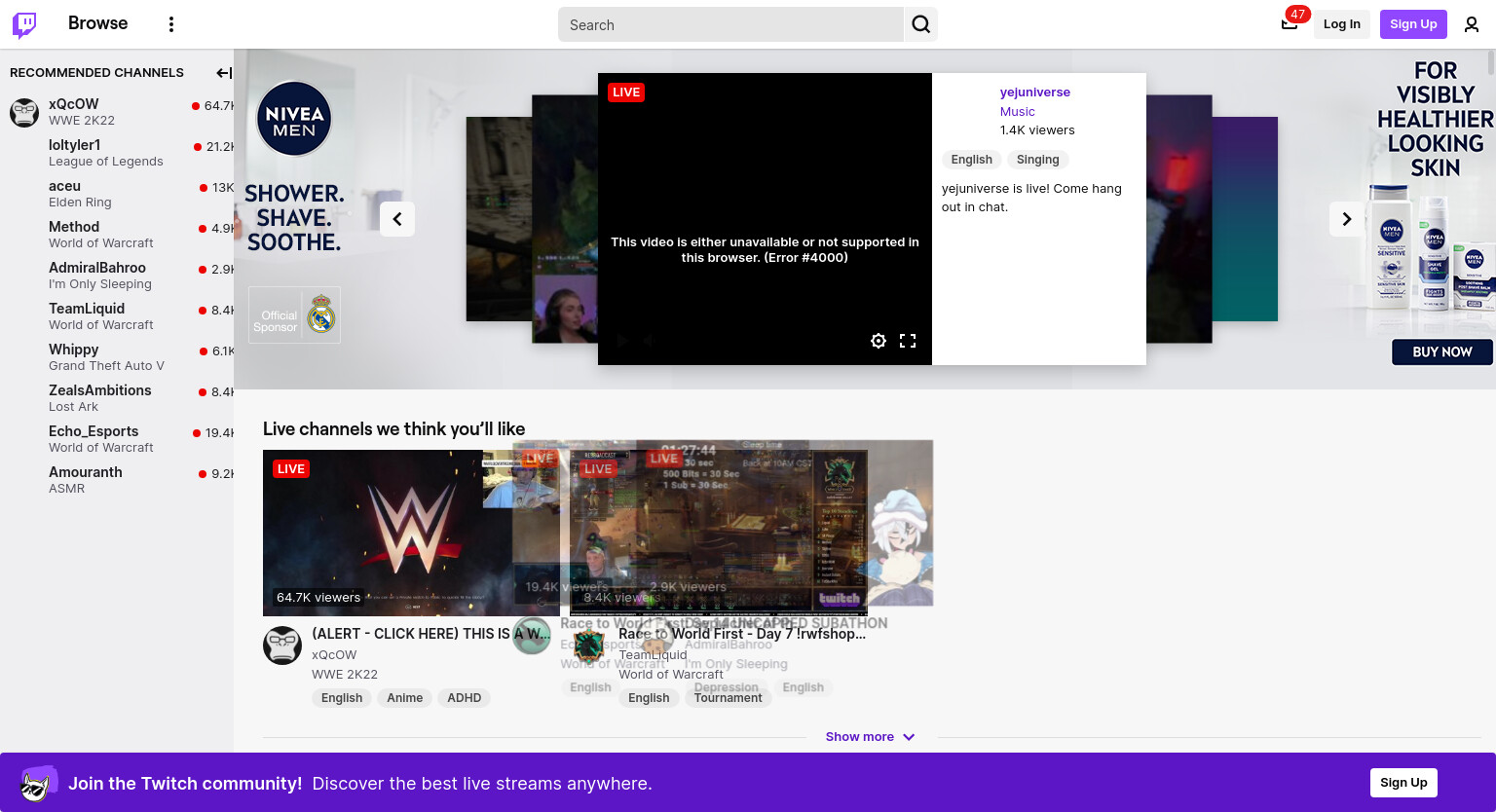Click the featured live video player
This screenshot has width=1496, height=812.
pyautogui.click(x=765, y=219)
